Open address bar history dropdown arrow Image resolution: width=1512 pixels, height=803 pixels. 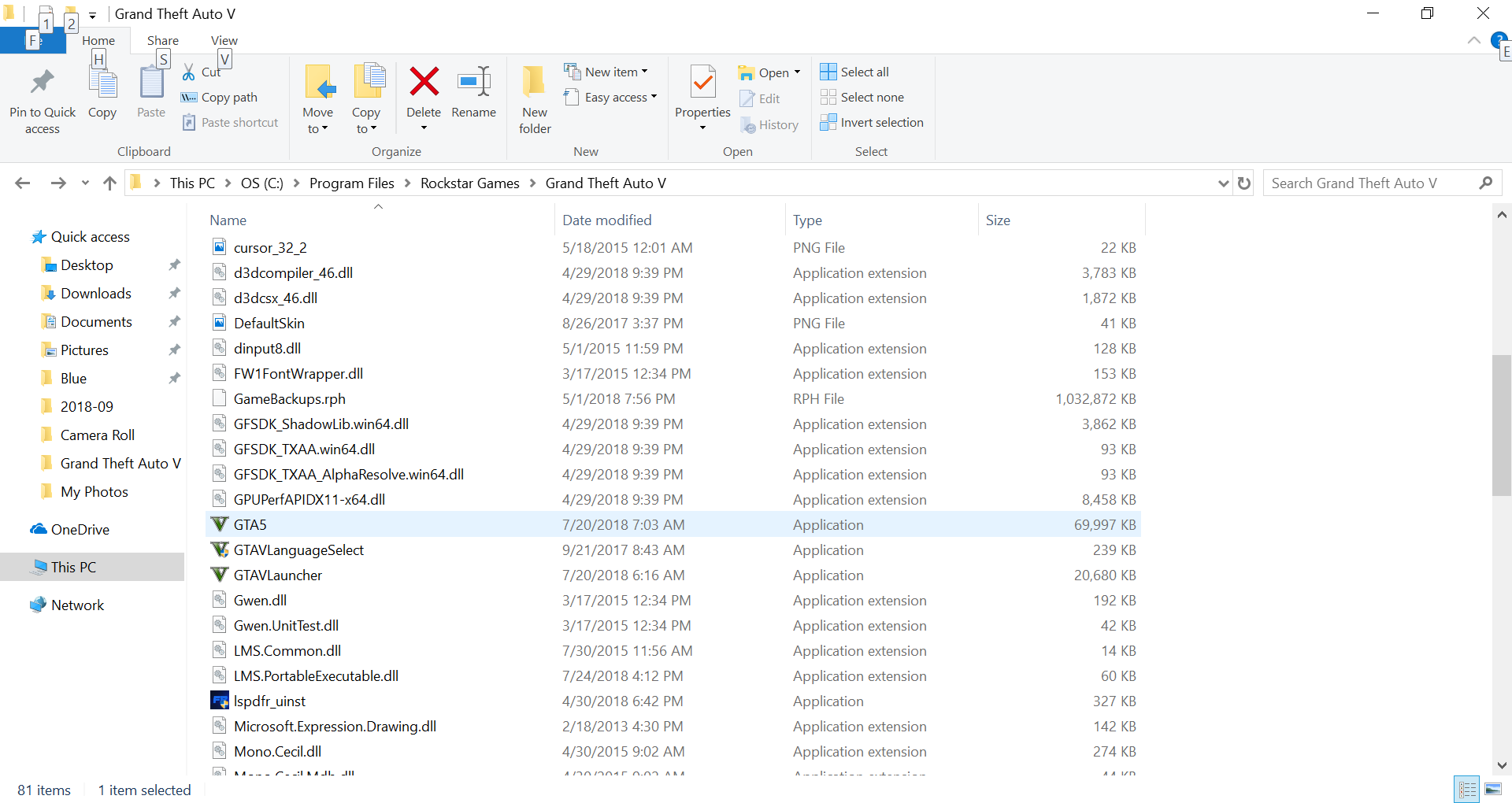1223,183
